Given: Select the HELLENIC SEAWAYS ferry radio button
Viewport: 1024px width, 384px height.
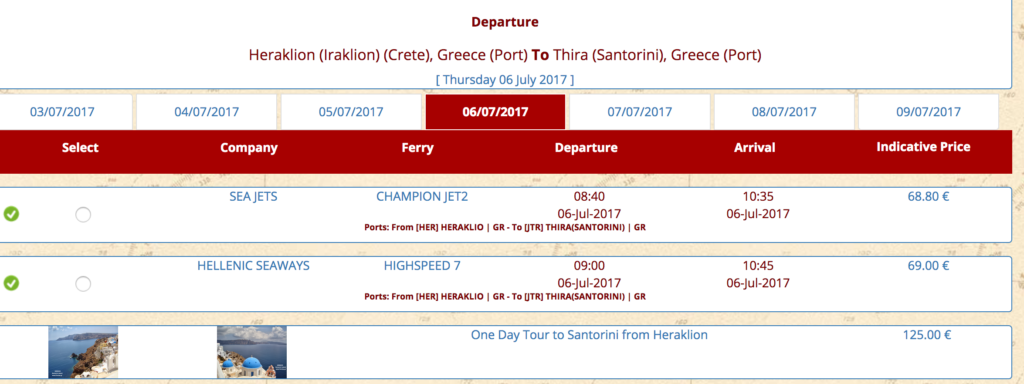Looking at the screenshot, I should 83,283.
